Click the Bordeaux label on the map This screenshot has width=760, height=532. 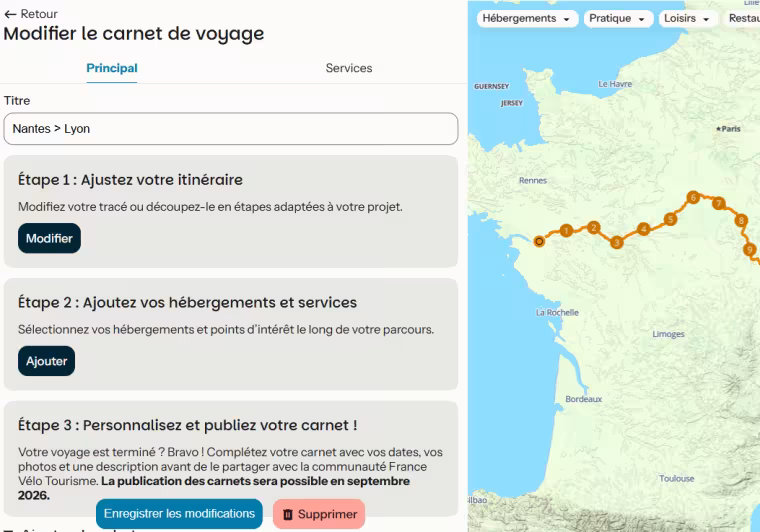pos(584,399)
